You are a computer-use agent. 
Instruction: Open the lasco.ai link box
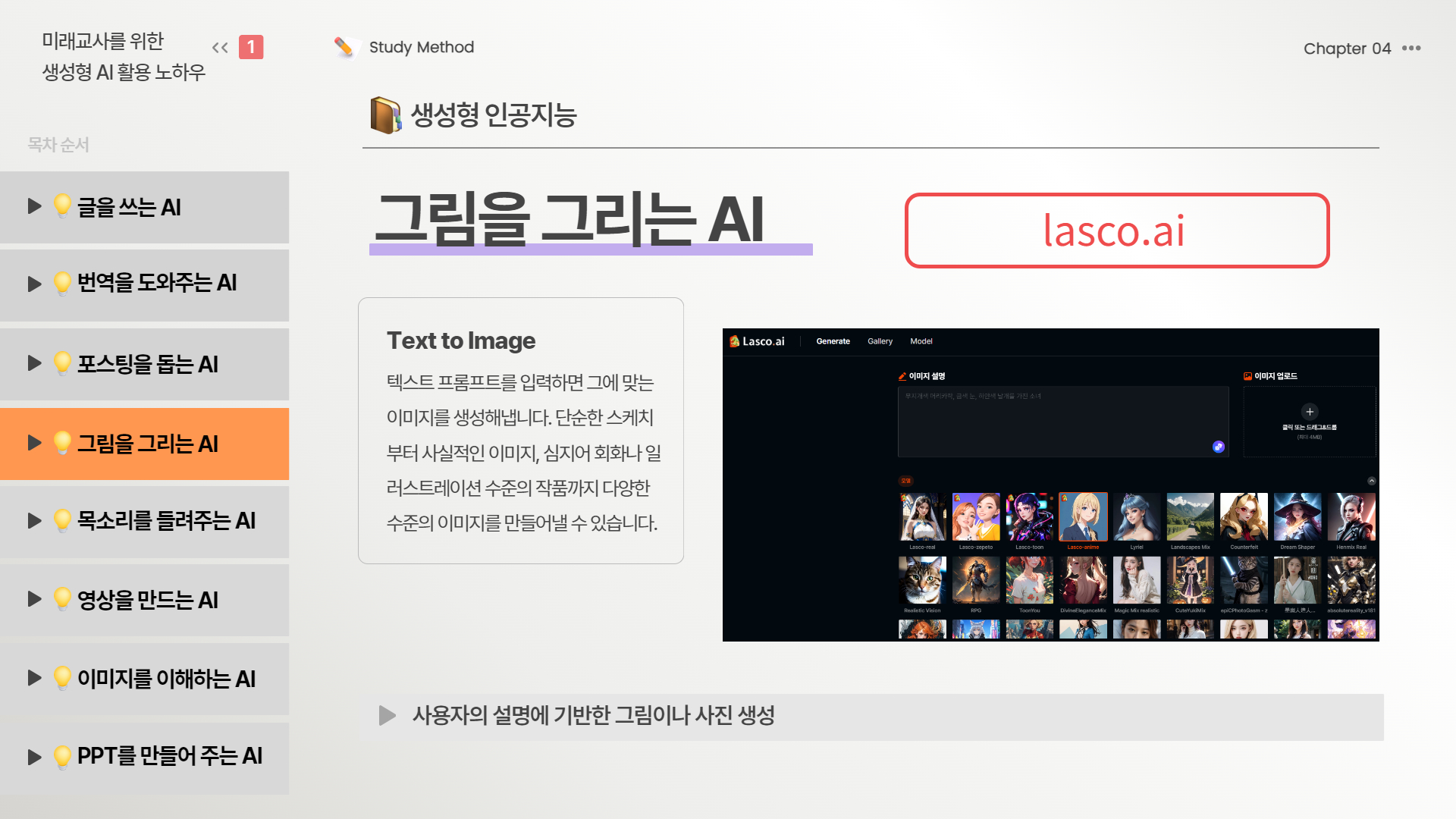pos(1117,231)
